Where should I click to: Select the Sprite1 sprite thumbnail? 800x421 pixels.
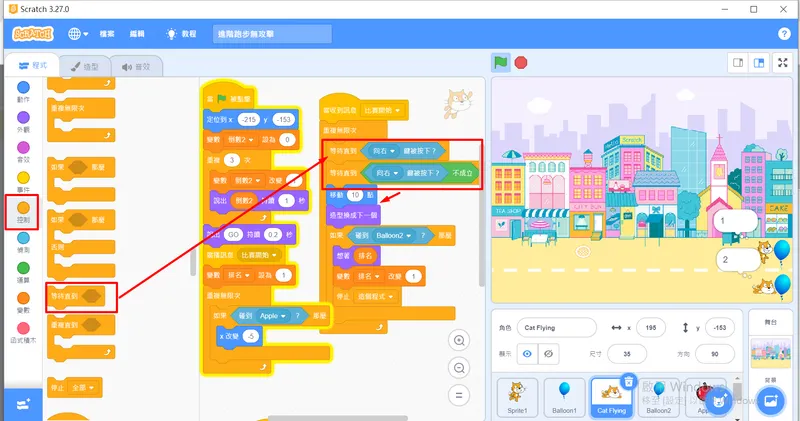(517, 398)
